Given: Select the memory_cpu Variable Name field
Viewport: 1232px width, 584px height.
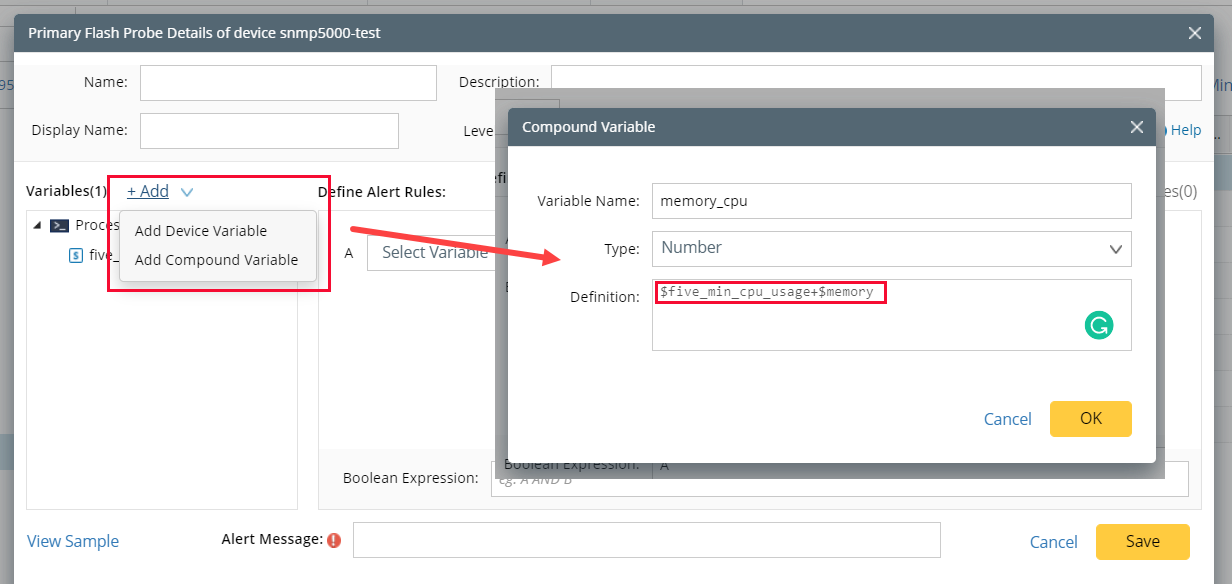Looking at the screenshot, I should click(890, 200).
